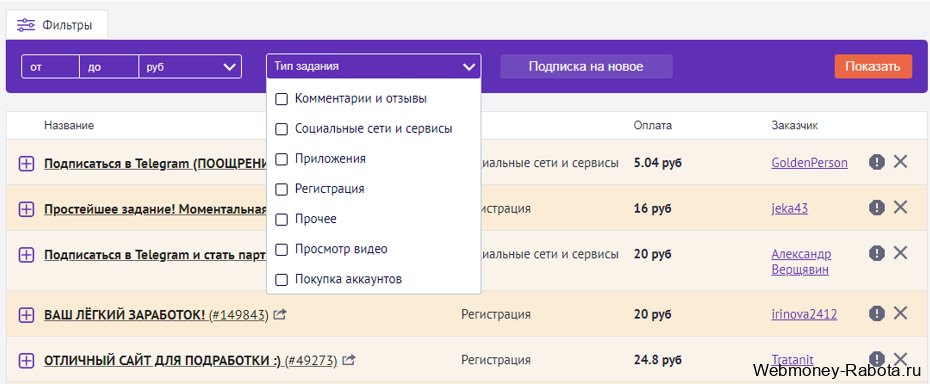Expand the 'Подписаться в Telegram (ПООЩРЕНИ' row plus icon
The image size is (930, 388).
(x=26, y=163)
